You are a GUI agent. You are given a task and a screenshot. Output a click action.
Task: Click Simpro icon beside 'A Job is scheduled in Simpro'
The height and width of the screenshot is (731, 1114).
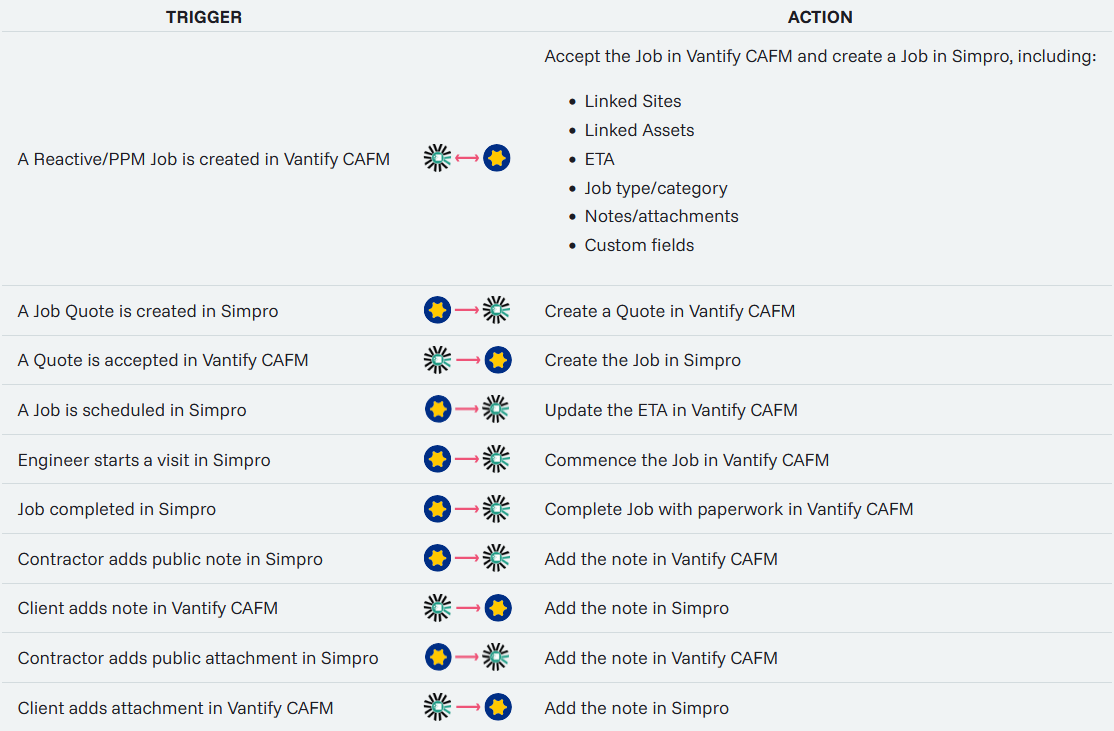(x=437, y=409)
